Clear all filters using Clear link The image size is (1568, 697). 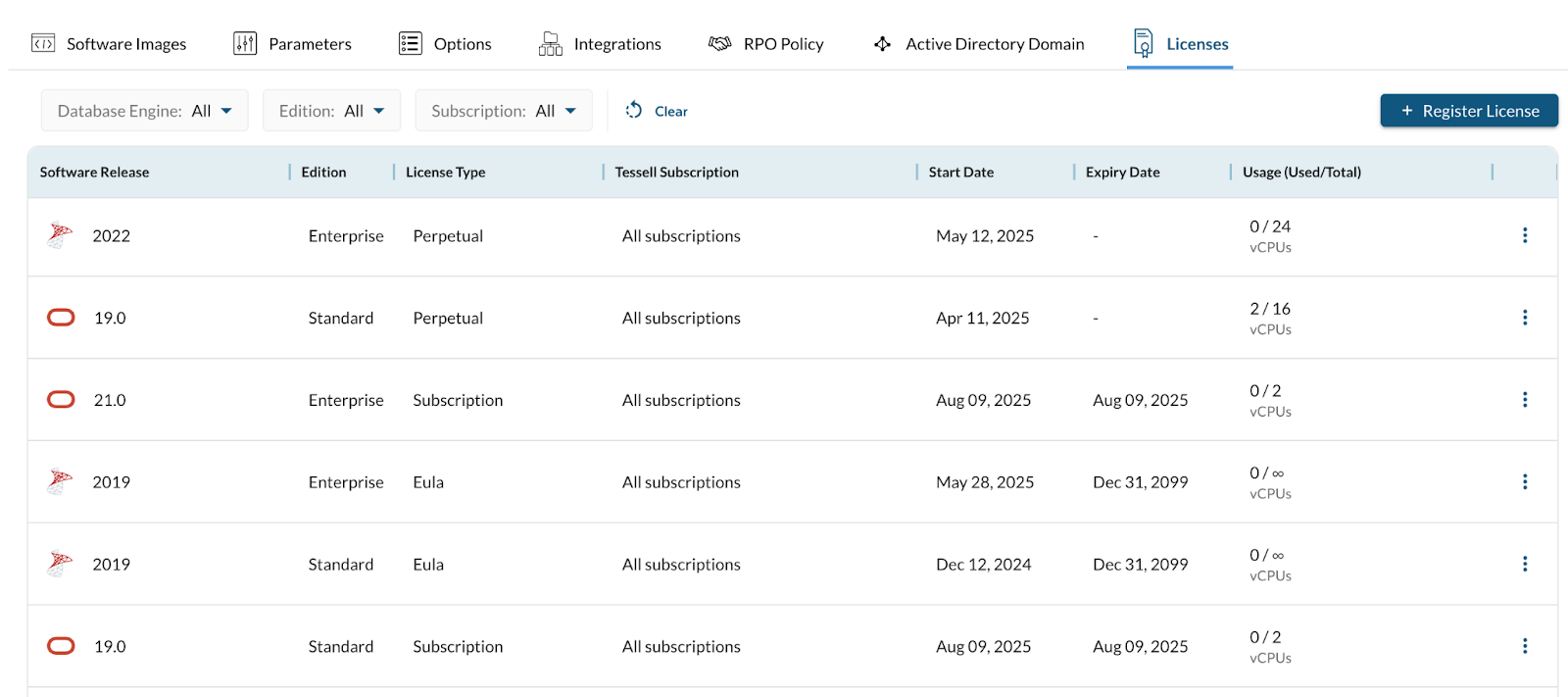pos(658,111)
